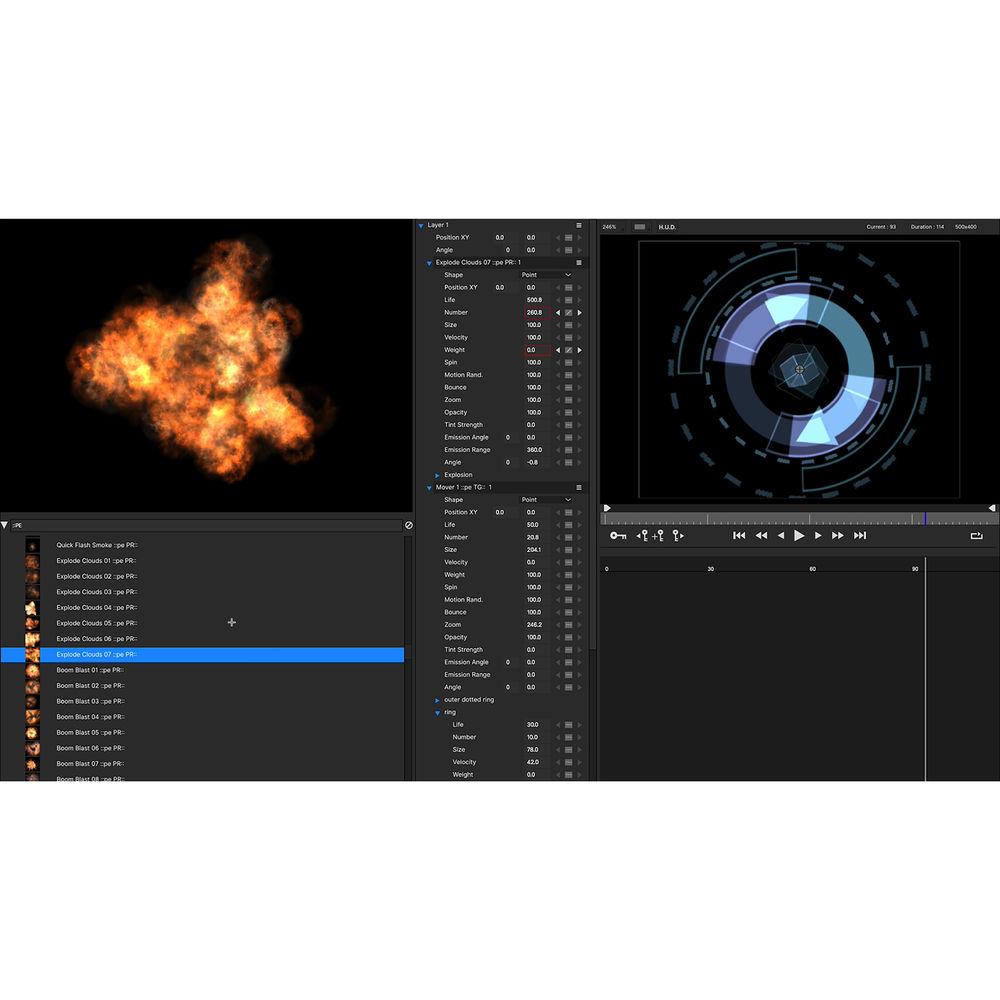Open the Shape dropdown showing Point
The height and width of the screenshot is (1000, 1000).
(545, 274)
